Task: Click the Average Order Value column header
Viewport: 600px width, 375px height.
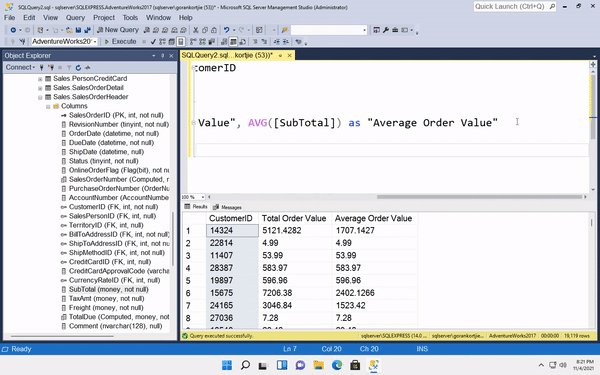Action: pos(375,218)
